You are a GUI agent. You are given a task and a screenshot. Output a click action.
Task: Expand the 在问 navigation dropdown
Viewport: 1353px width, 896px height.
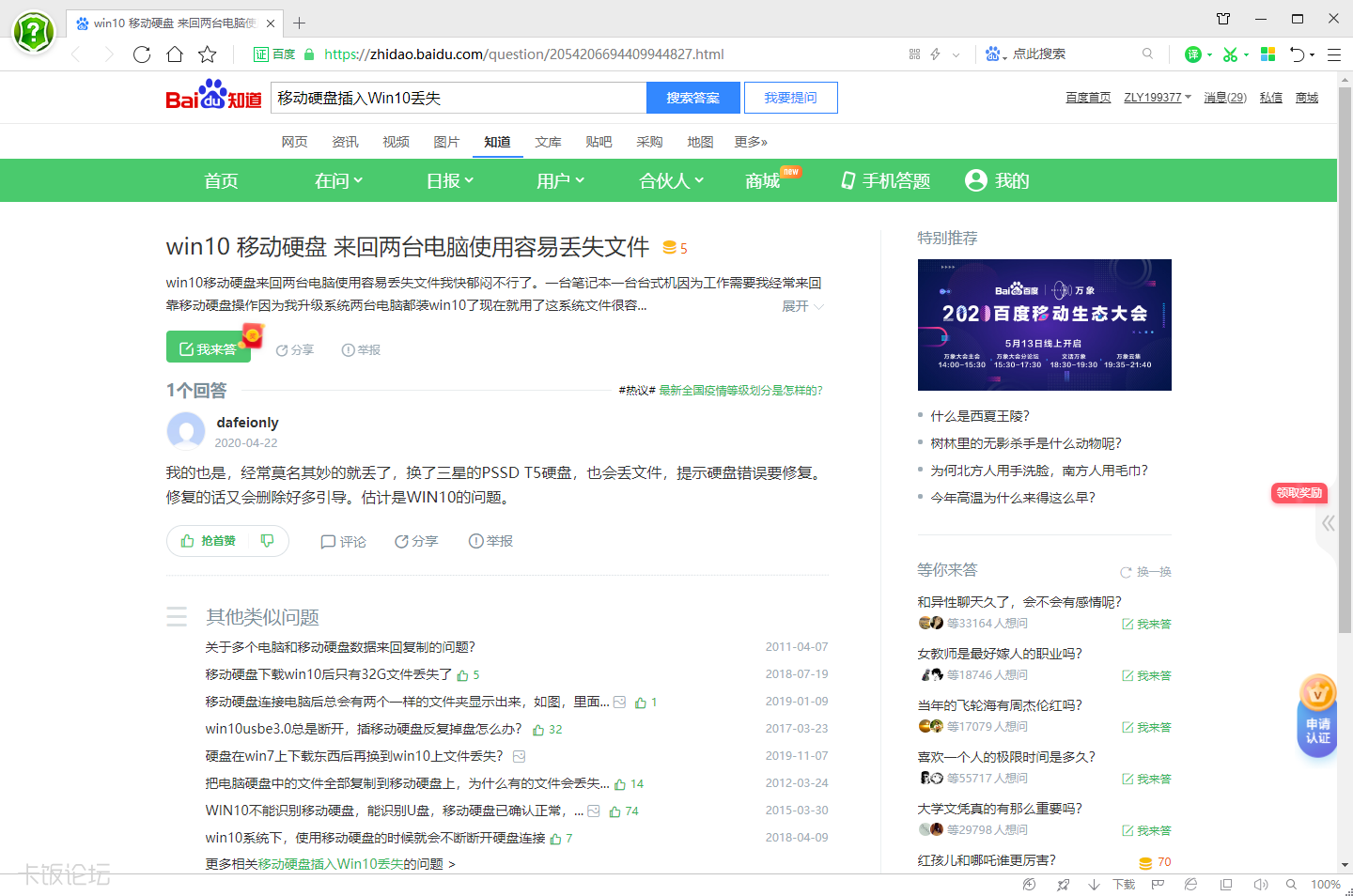tap(338, 180)
